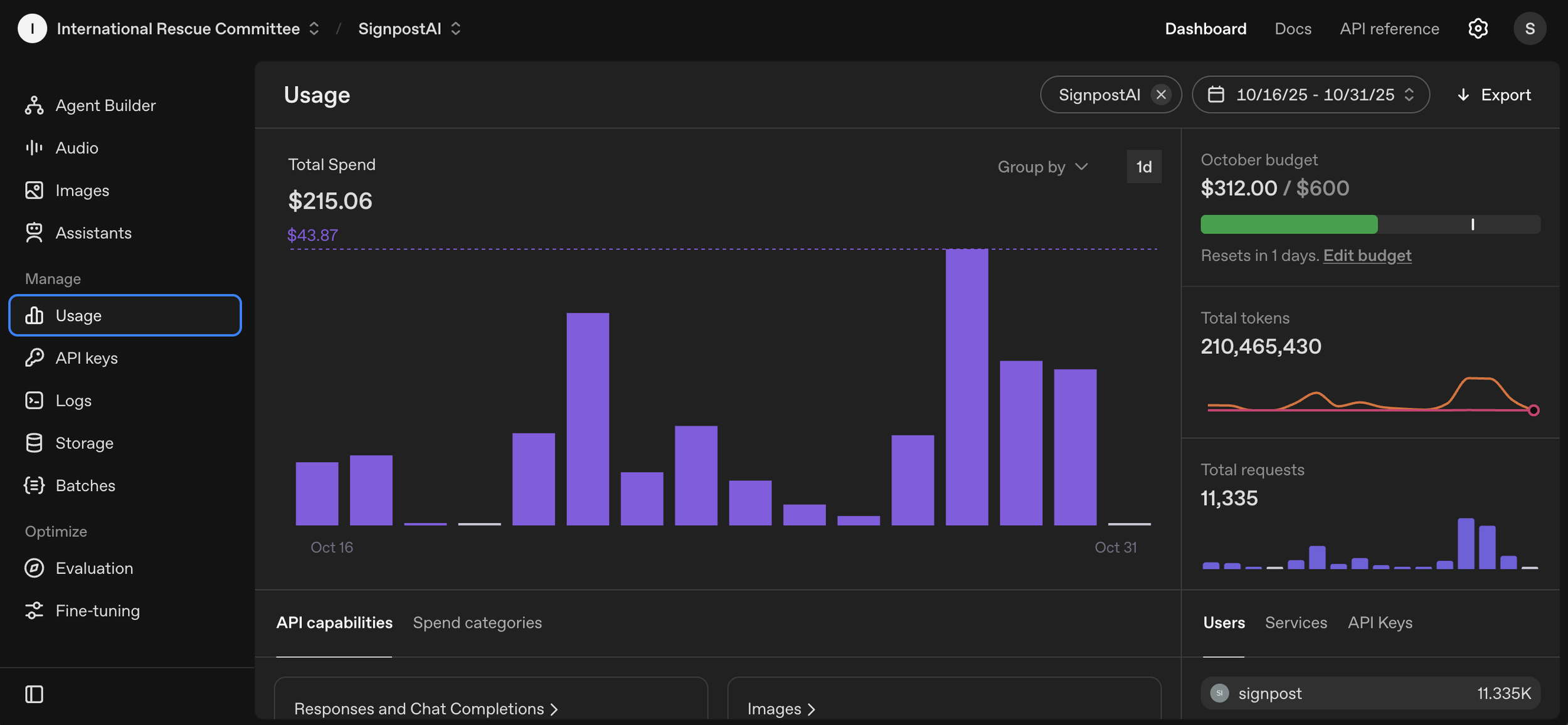
Task: Open the date range picker
Action: tap(1310, 95)
